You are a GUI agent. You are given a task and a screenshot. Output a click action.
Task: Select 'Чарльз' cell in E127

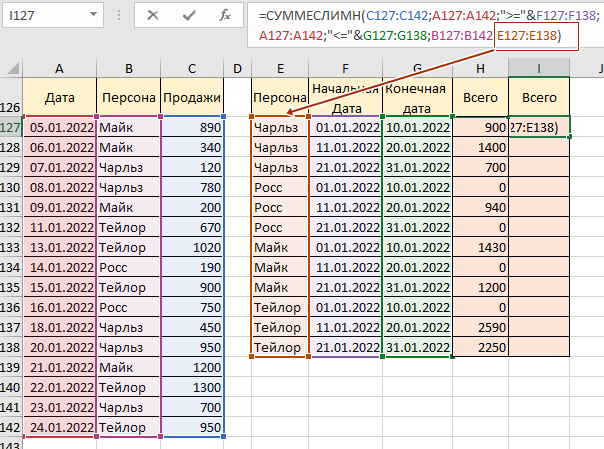click(x=280, y=127)
